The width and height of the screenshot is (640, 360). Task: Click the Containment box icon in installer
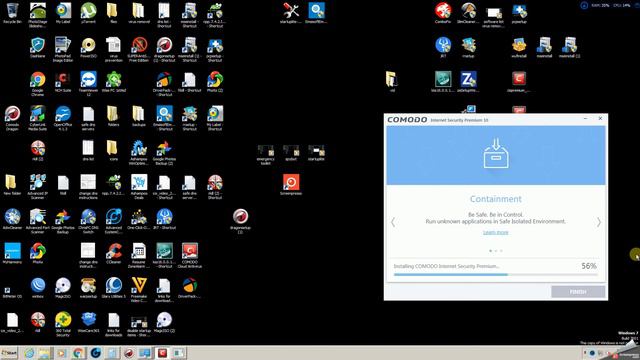pyautogui.click(x=496, y=153)
